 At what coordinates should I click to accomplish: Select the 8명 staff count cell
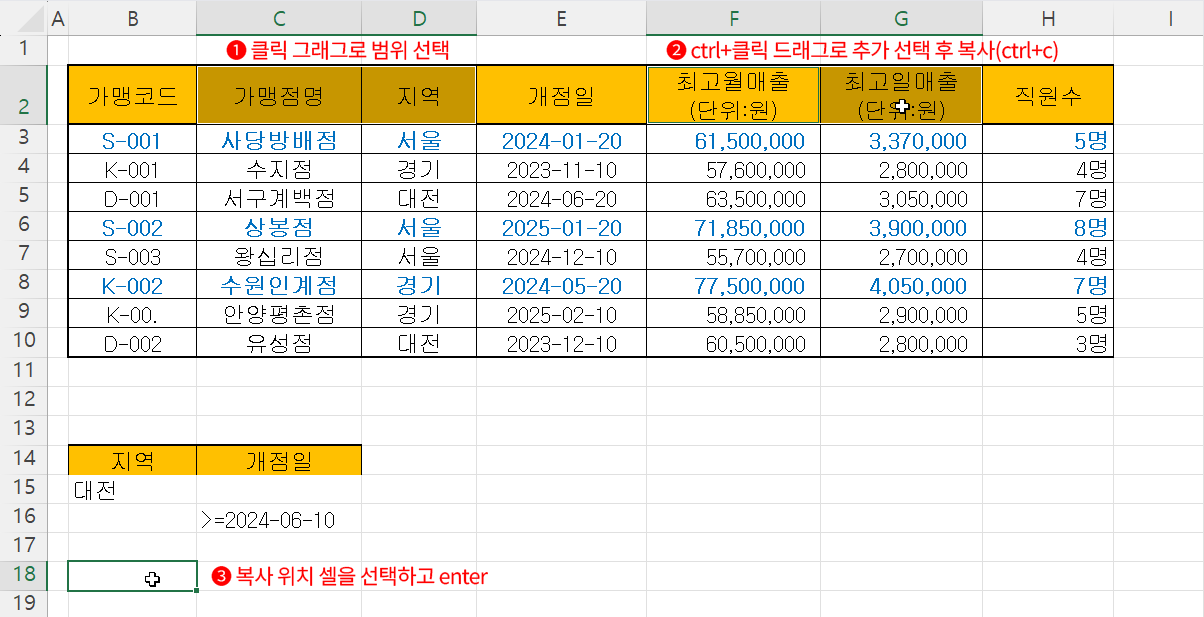(x=1048, y=227)
